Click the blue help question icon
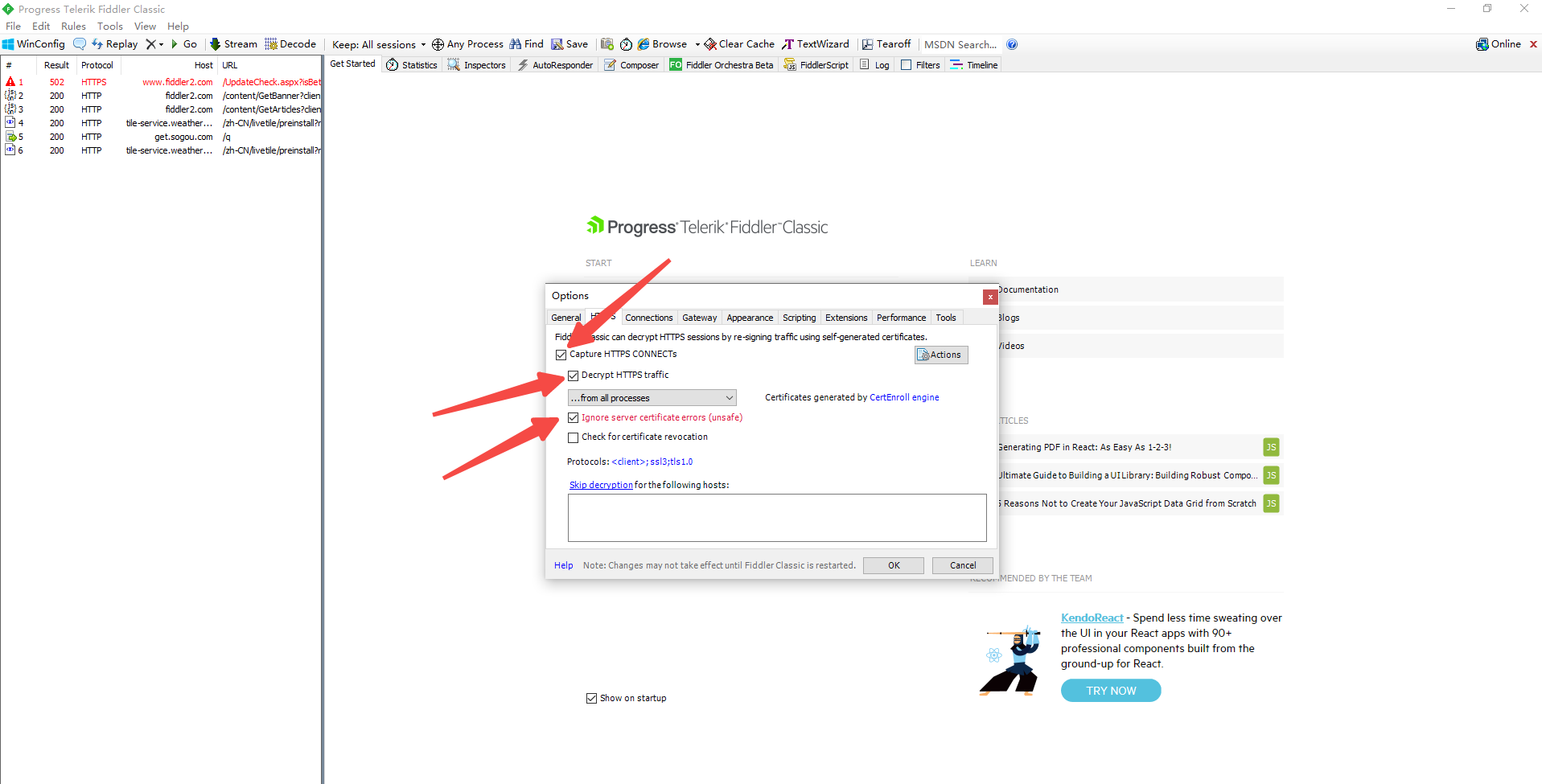The height and width of the screenshot is (784, 1542). (1012, 44)
